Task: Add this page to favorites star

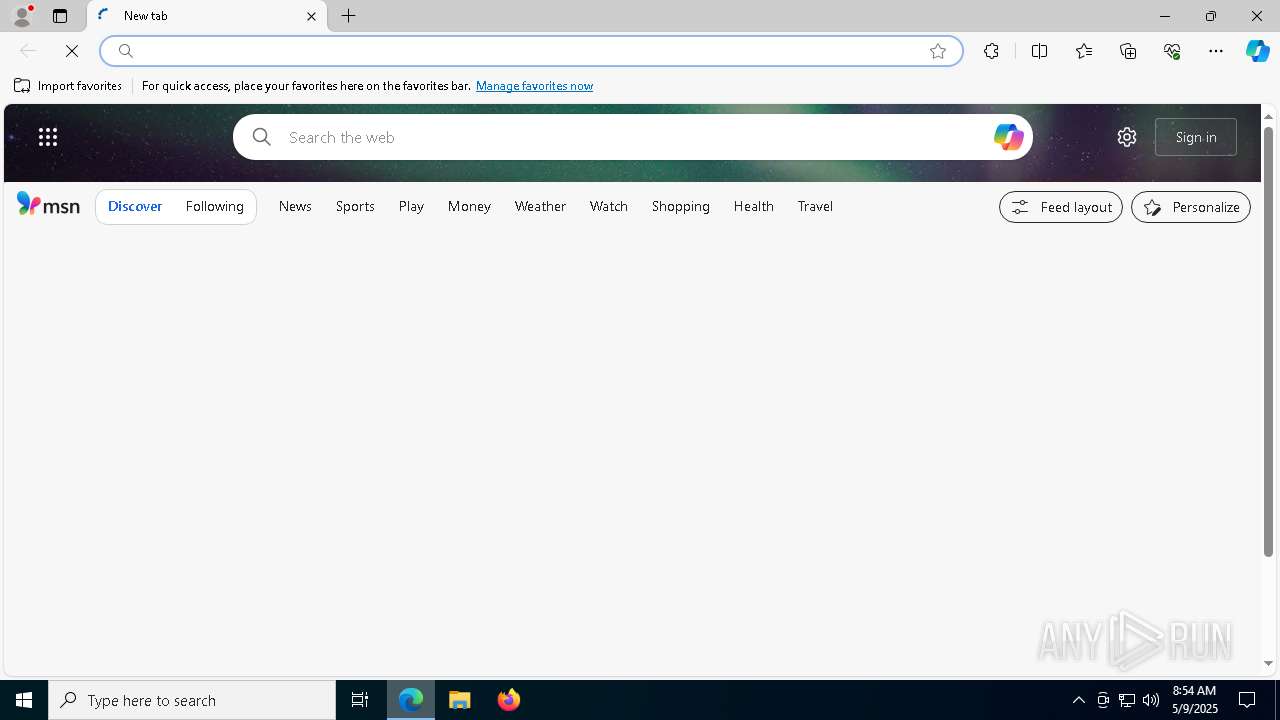Action: (938, 51)
